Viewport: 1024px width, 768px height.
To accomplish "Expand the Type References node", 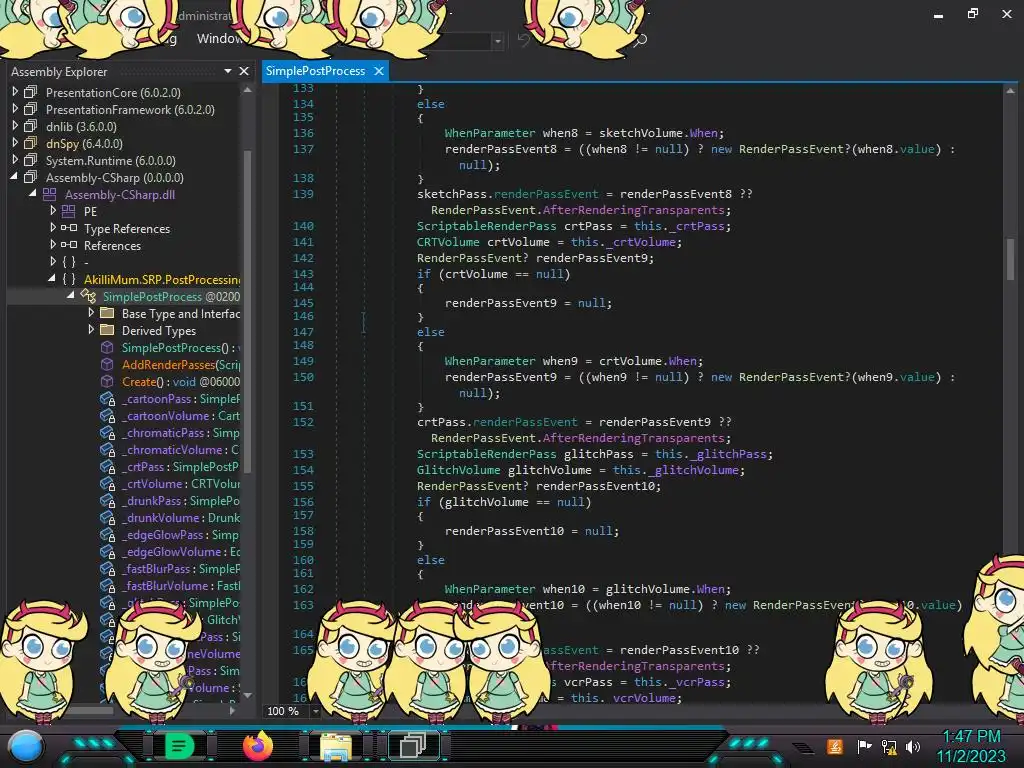I will pos(53,228).
